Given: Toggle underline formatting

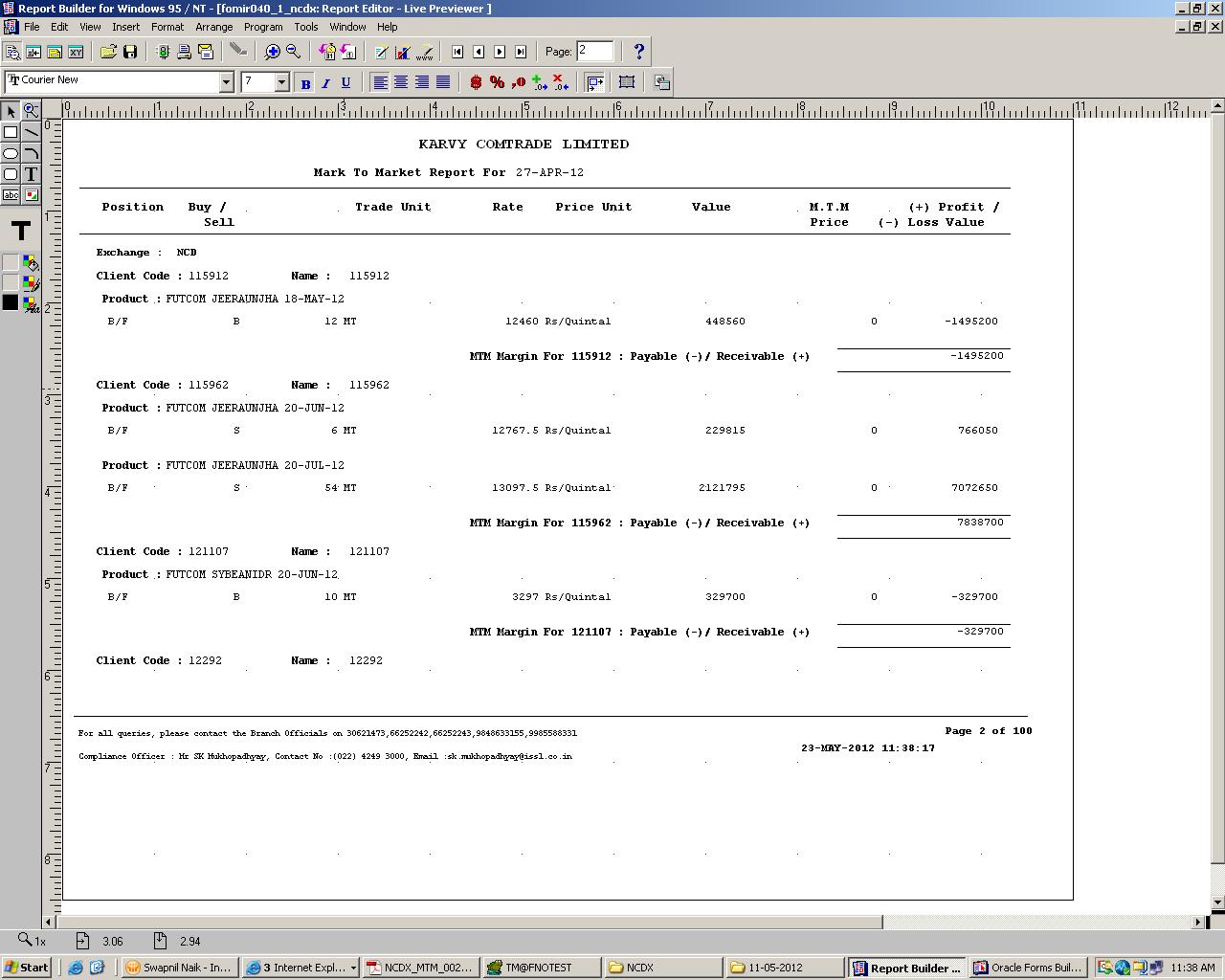Looking at the screenshot, I should coord(345,83).
